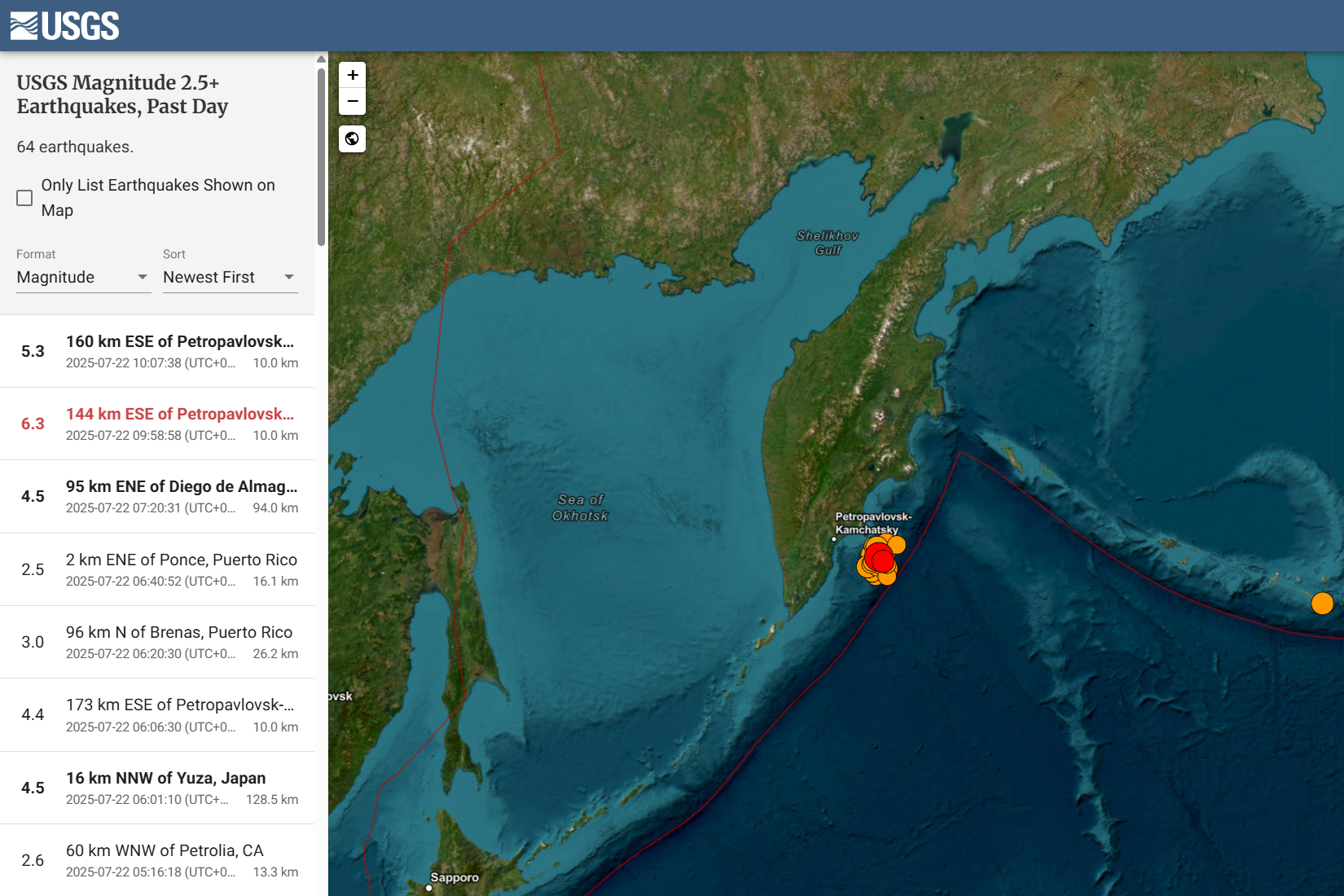Zoom out of the map

tap(352, 102)
